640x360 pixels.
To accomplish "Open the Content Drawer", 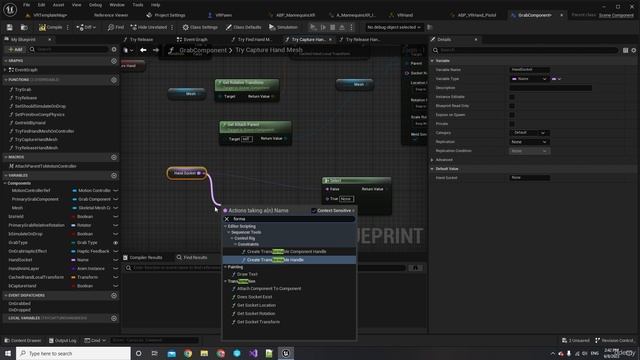I will tap(22, 340).
